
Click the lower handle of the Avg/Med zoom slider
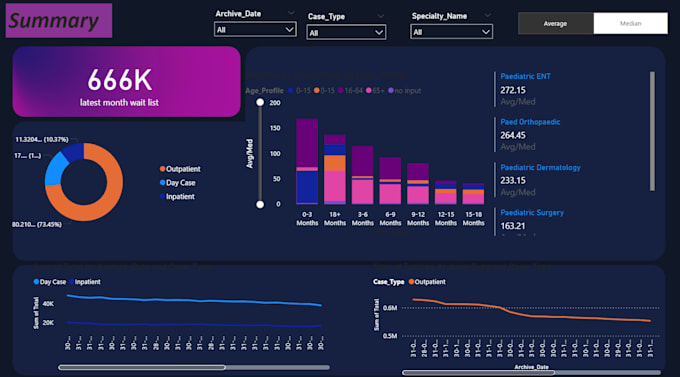tap(260, 204)
